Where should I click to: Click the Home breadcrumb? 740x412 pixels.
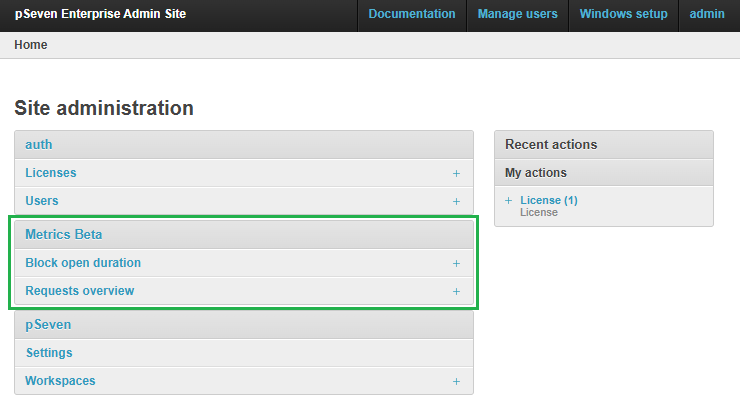(31, 45)
